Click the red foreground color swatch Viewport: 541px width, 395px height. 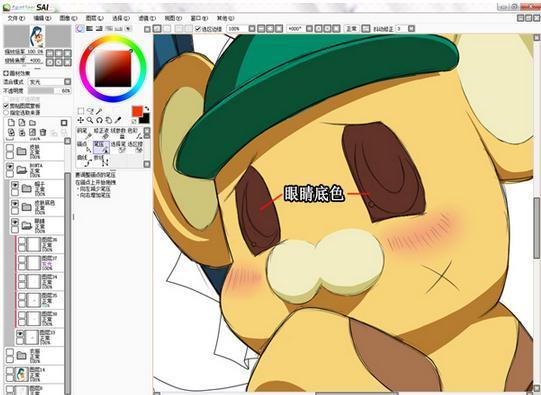pos(137,111)
